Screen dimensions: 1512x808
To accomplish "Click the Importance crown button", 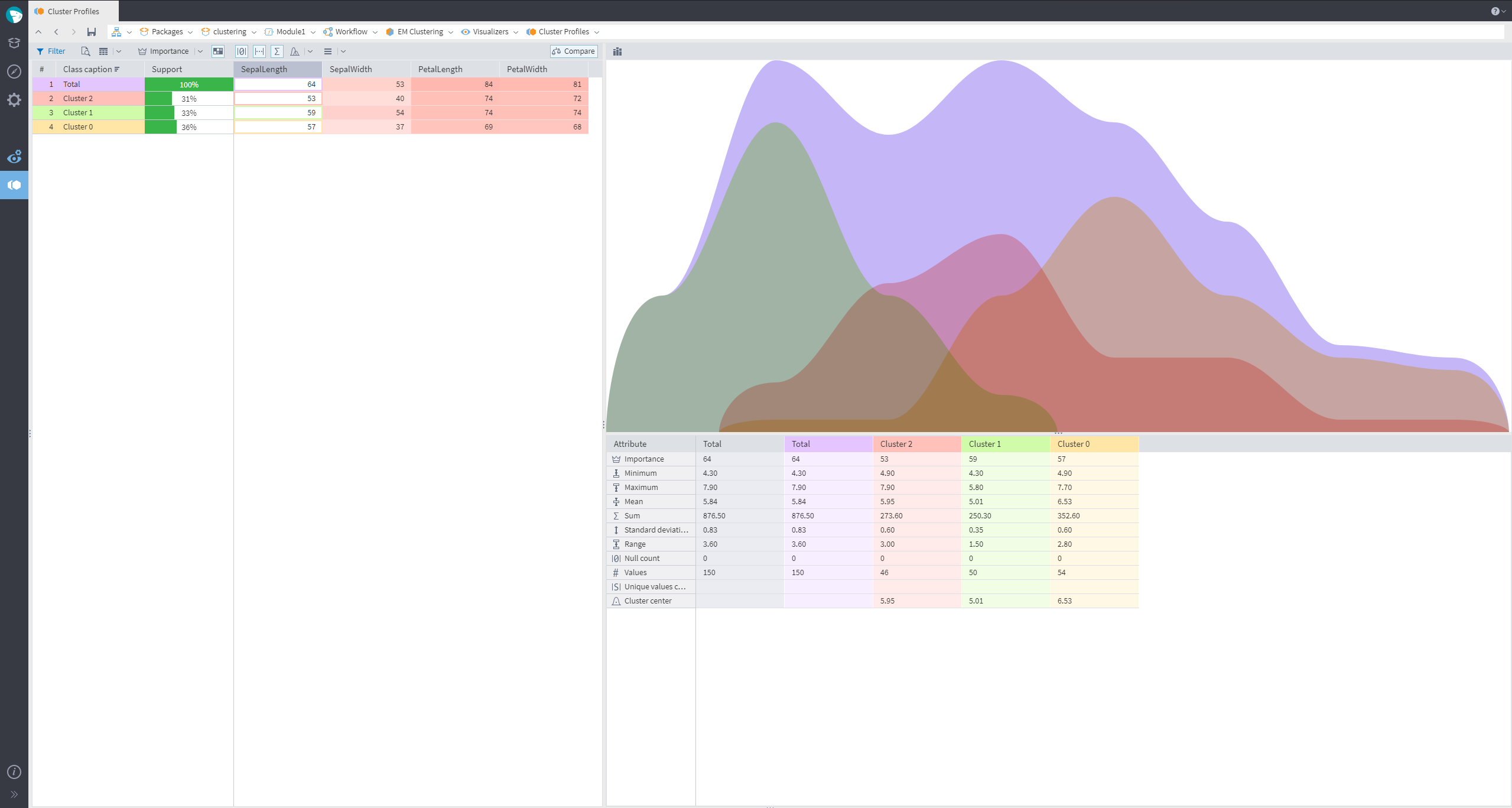I will tap(164, 51).
